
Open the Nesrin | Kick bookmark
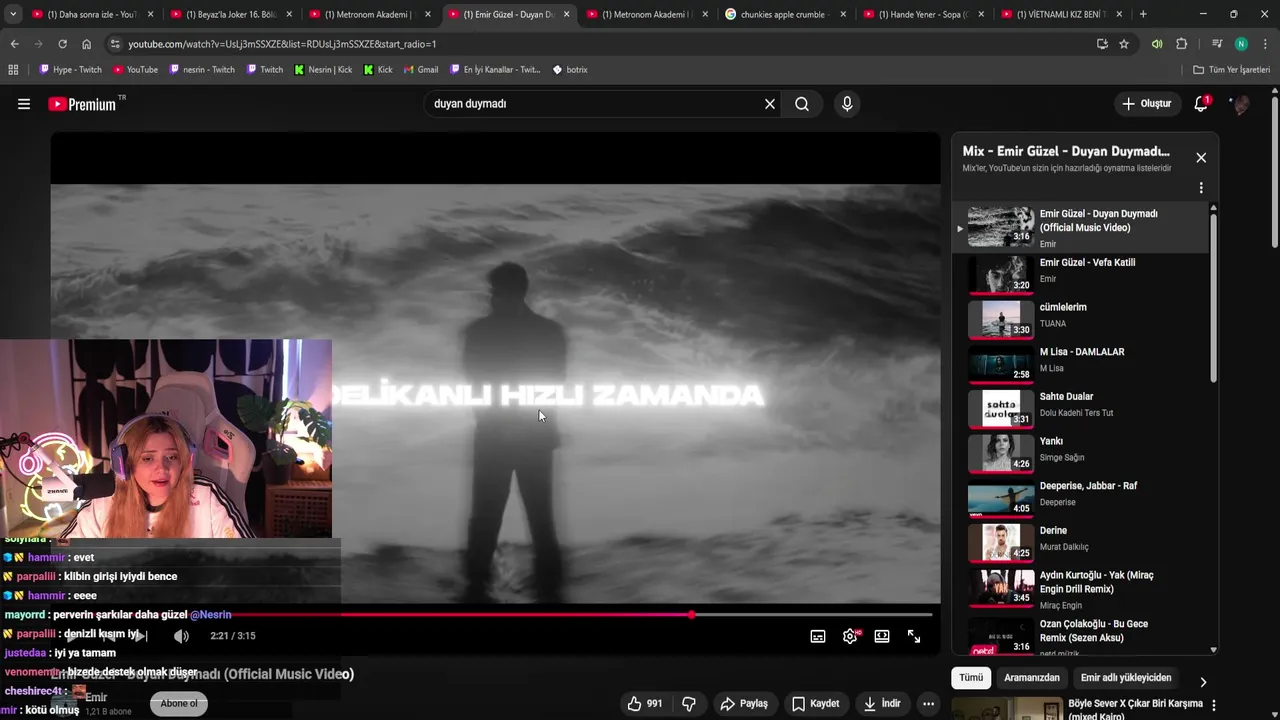pos(323,70)
